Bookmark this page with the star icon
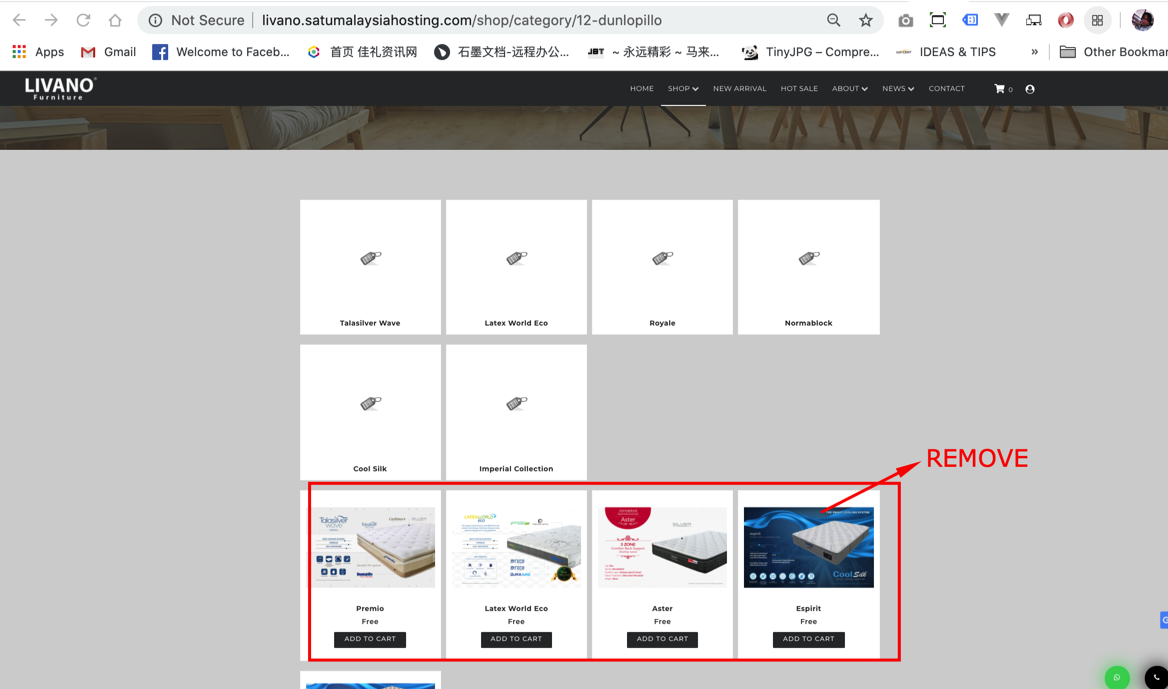This screenshot has width=1168, height=689. tap(866, 20)
